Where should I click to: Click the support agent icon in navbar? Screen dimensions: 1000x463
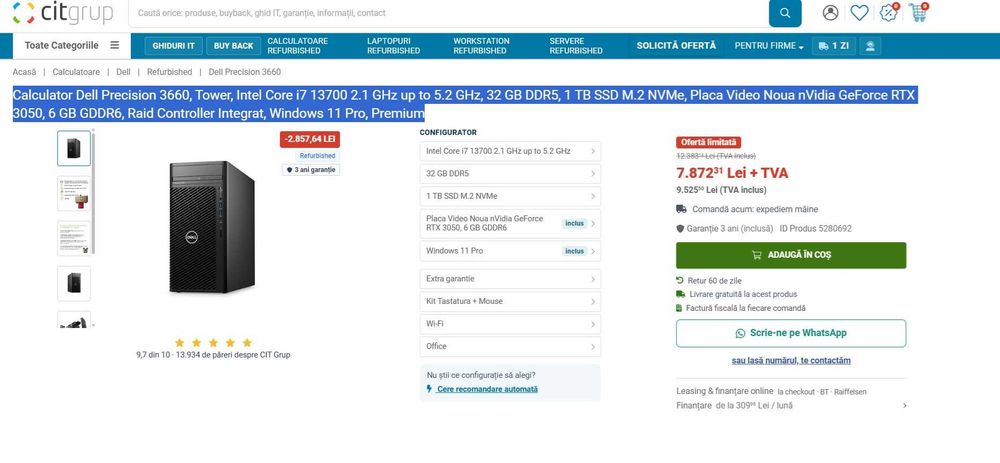coord(870,46)
